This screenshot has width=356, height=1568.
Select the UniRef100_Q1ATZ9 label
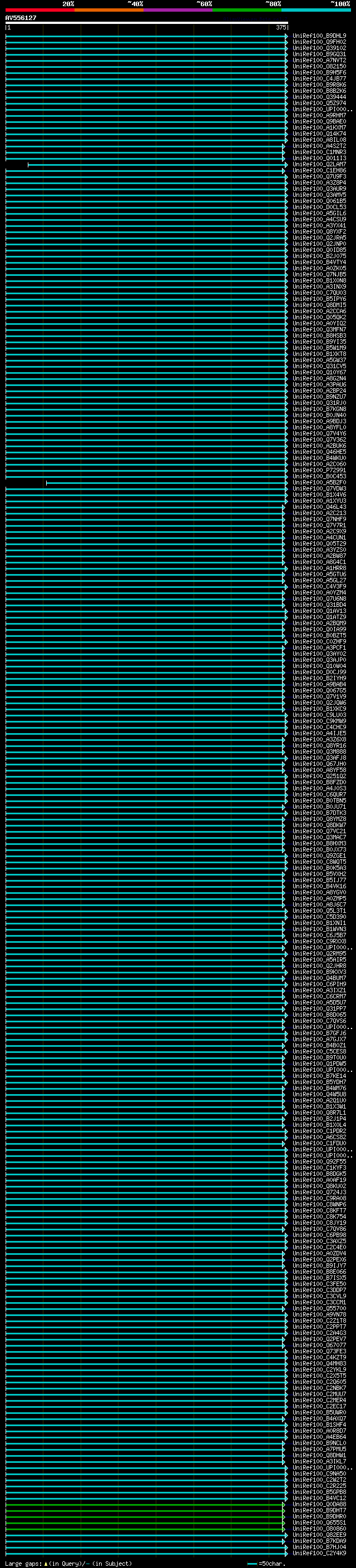pos(319,617)
